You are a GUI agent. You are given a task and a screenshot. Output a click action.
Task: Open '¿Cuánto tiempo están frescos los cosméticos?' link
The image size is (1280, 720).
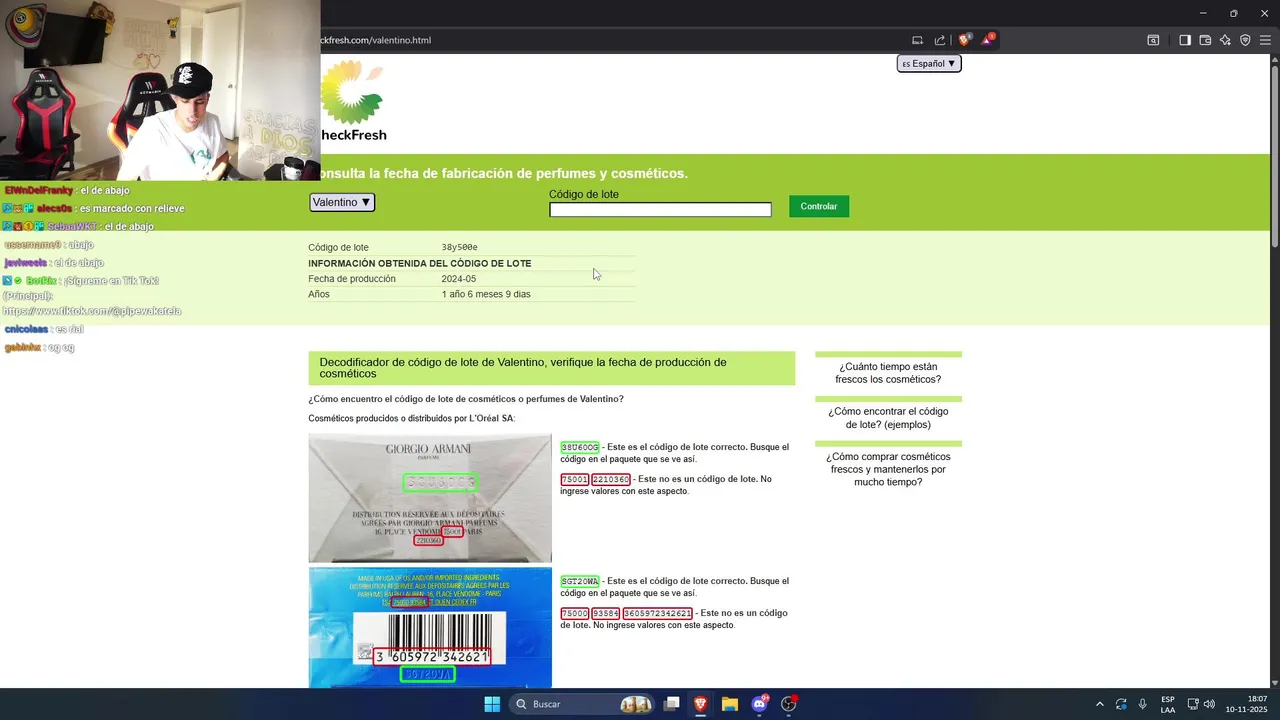point(889,373)
